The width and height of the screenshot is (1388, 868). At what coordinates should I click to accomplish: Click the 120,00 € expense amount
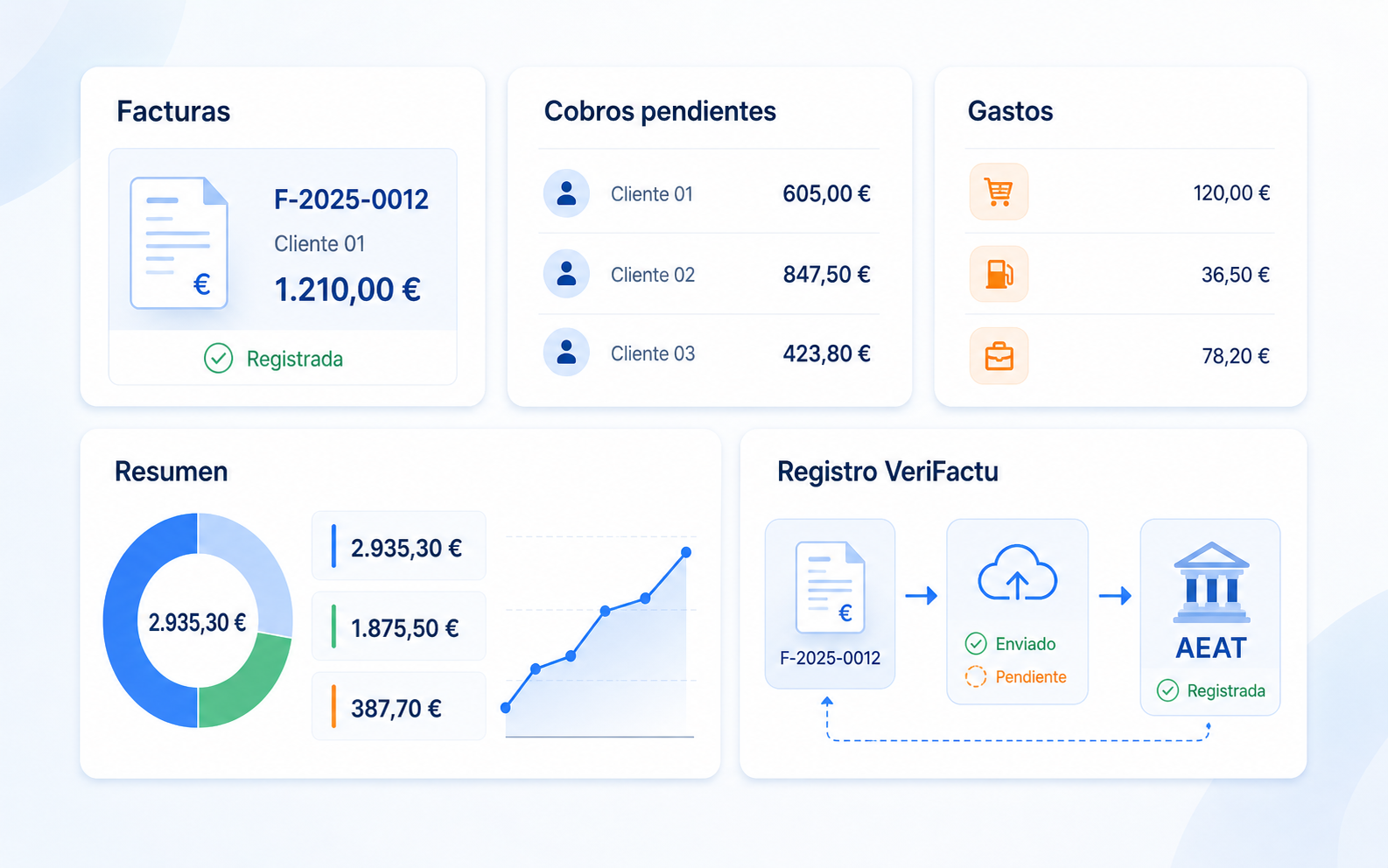(x=1231, y=193)
